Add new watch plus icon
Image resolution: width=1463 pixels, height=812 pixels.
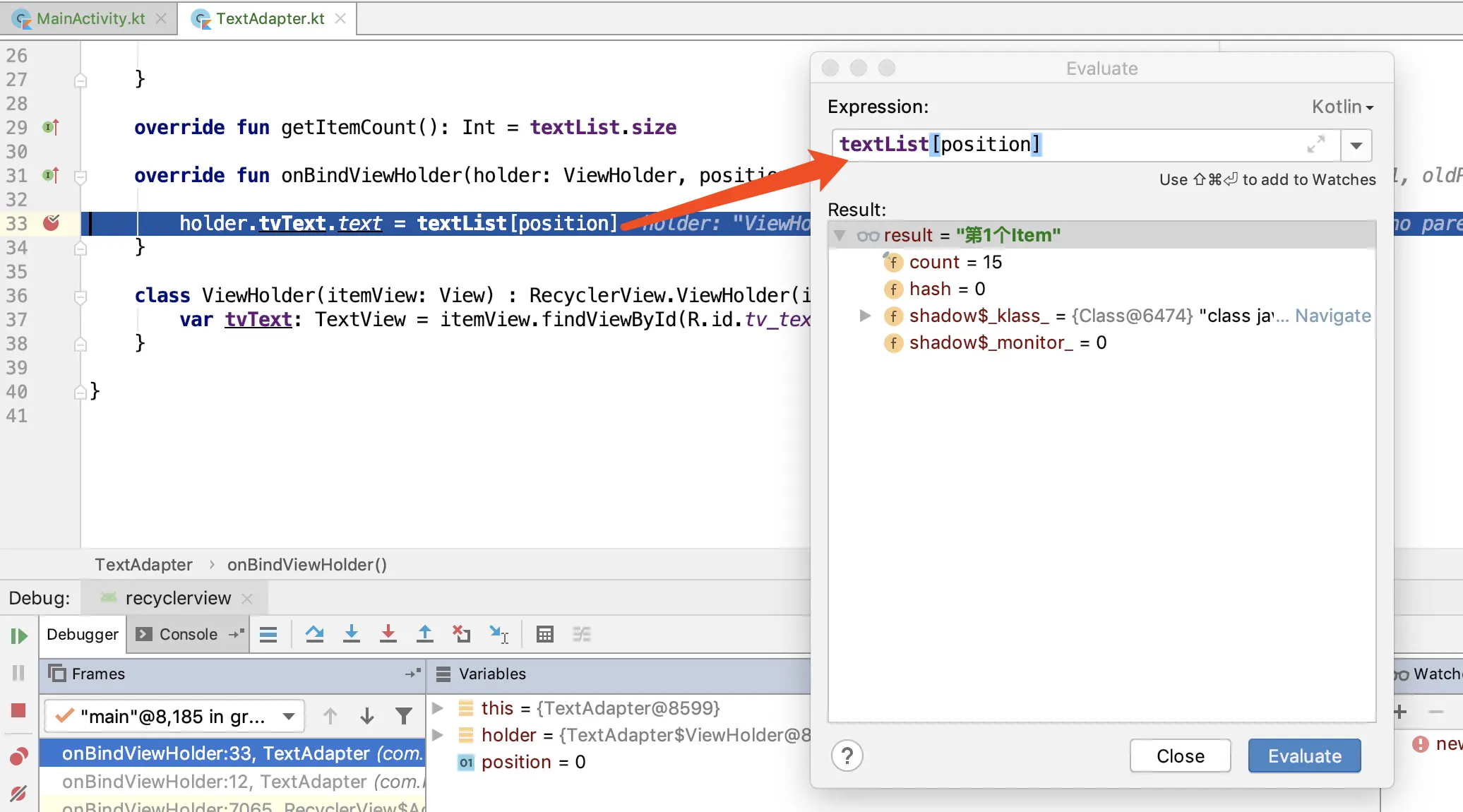coord(1401,712)
